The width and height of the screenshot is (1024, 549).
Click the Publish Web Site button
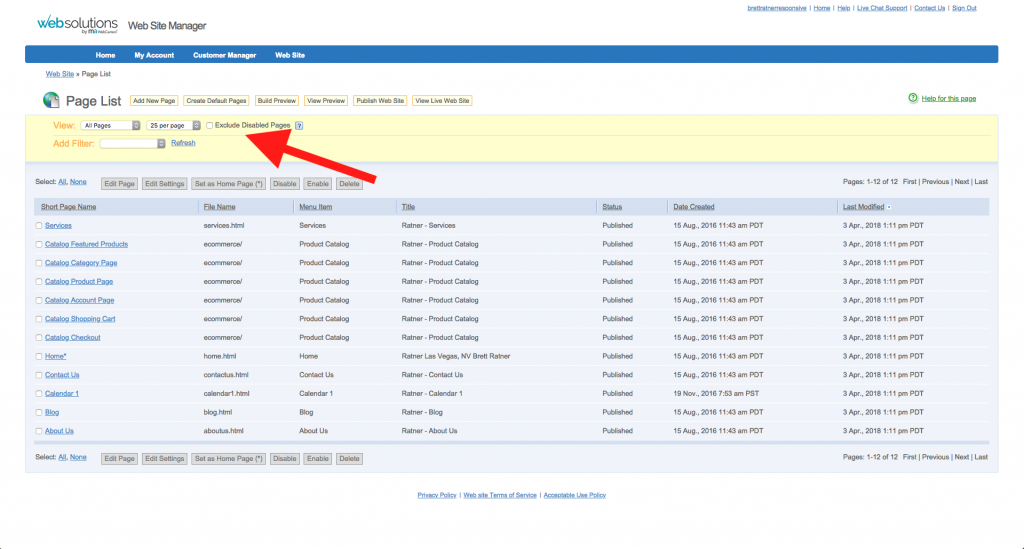pyautogui.click(x=380, y=101)
